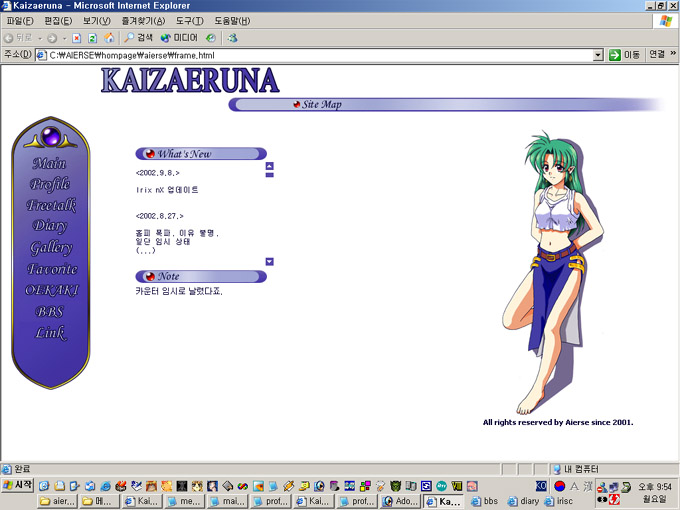Click the taskbar clock showing 오후 9:54
Screen dimensions: 680x510
click(655, 487)
